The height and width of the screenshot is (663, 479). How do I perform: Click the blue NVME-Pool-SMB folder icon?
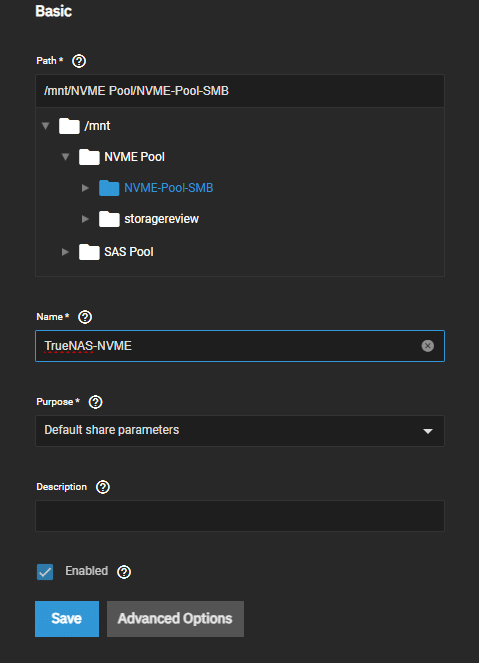pos(109,188)
